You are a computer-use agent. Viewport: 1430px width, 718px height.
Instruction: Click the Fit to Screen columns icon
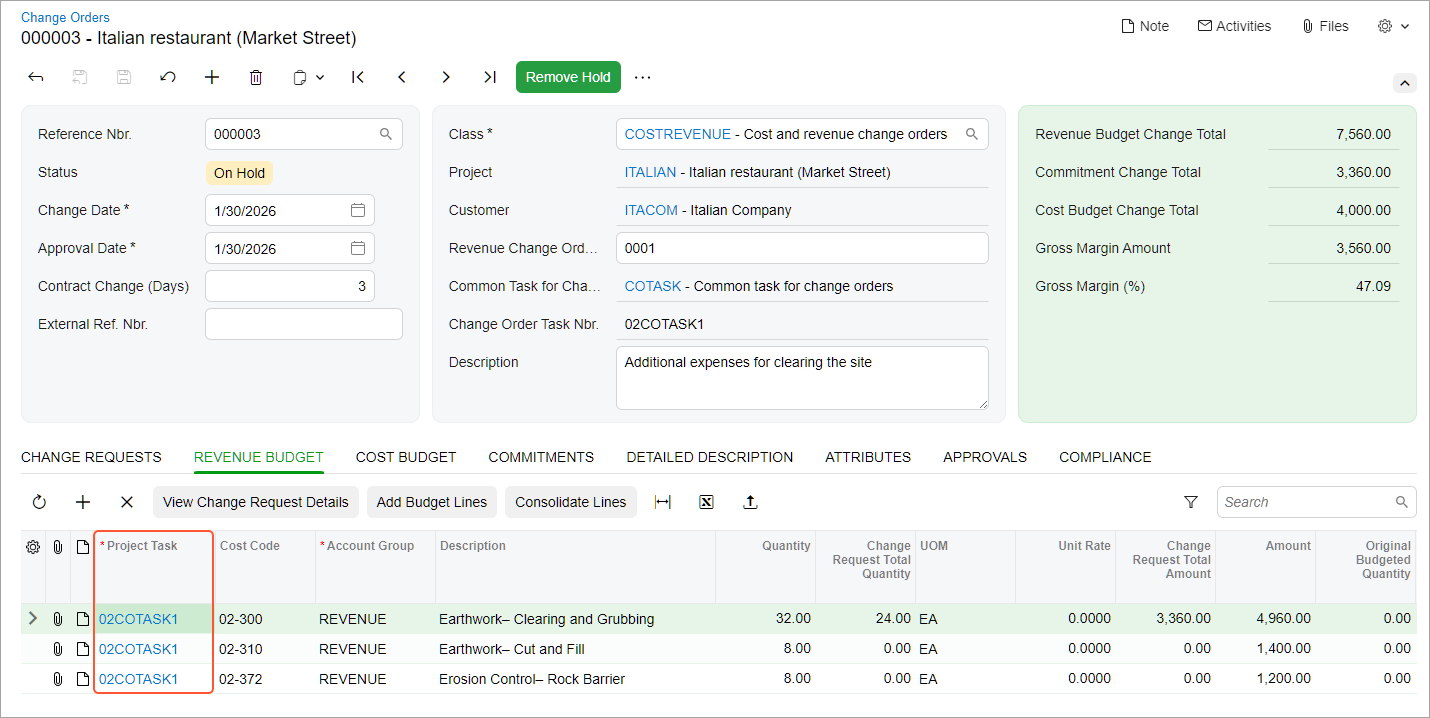[662, 502]
